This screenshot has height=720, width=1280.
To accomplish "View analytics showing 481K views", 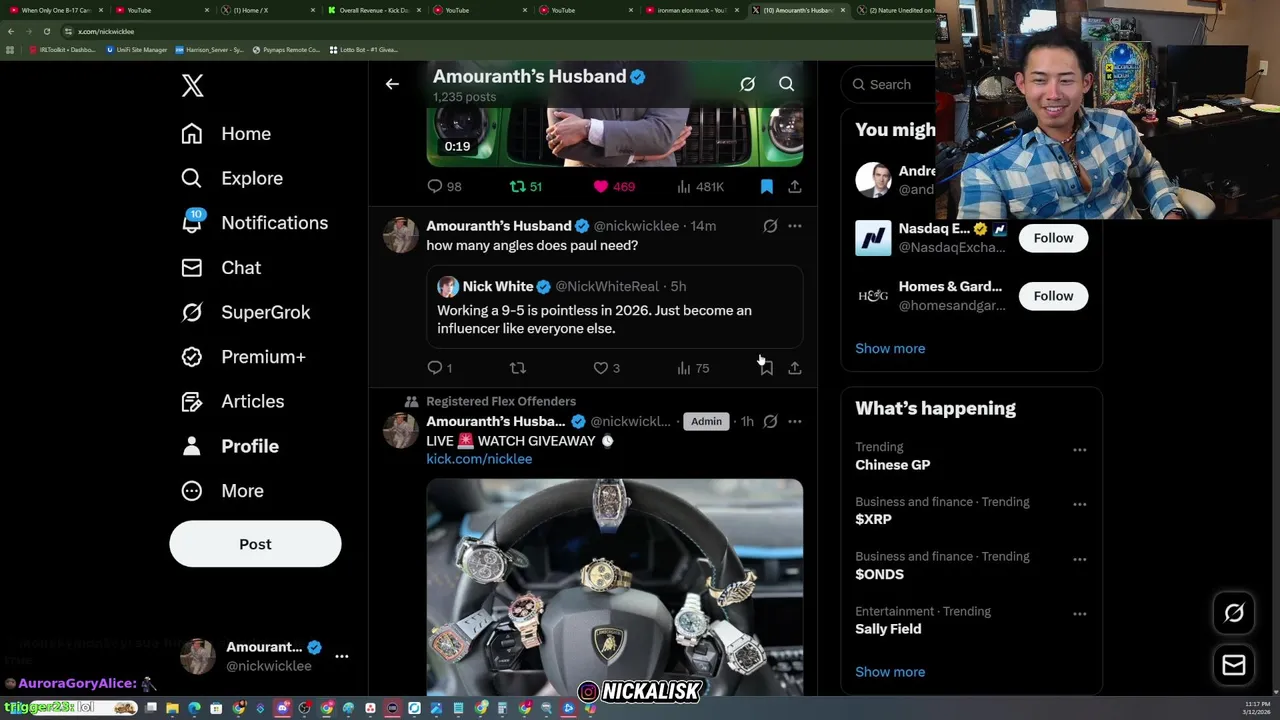I will coord(700,186).
